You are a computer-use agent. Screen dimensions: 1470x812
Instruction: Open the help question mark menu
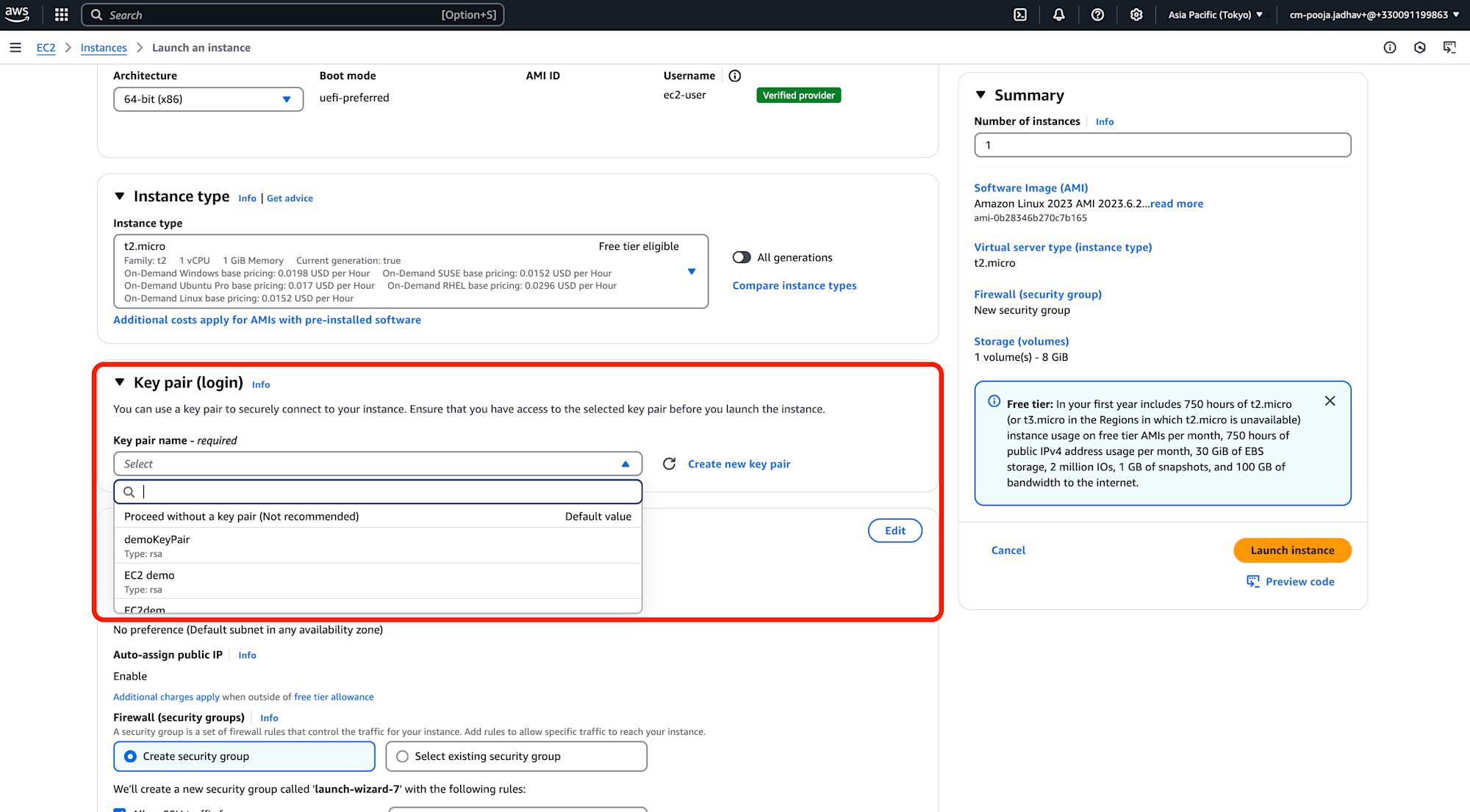(x=1097, y=15)
